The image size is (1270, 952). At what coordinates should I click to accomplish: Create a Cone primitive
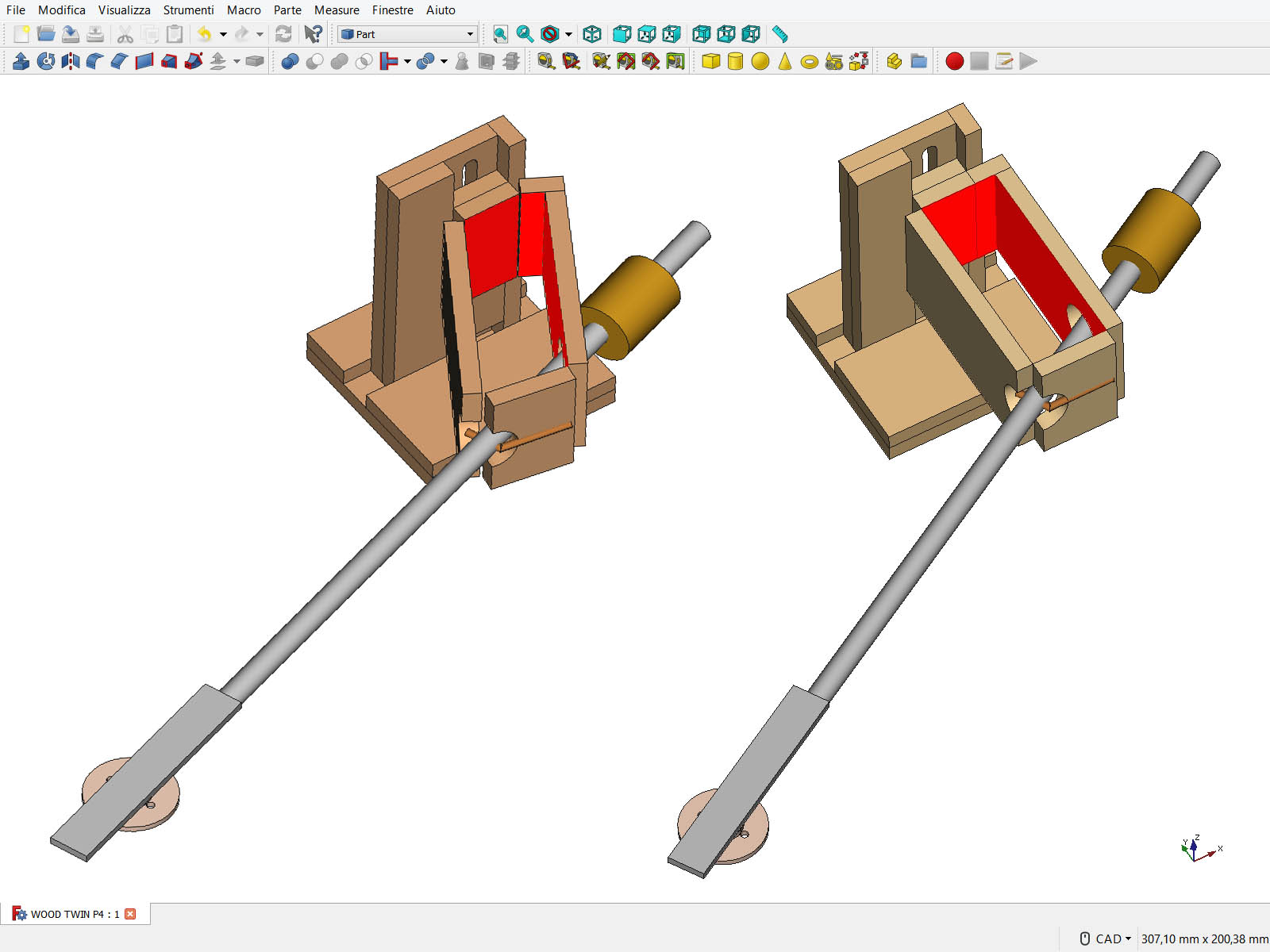(x=785, y=61)
